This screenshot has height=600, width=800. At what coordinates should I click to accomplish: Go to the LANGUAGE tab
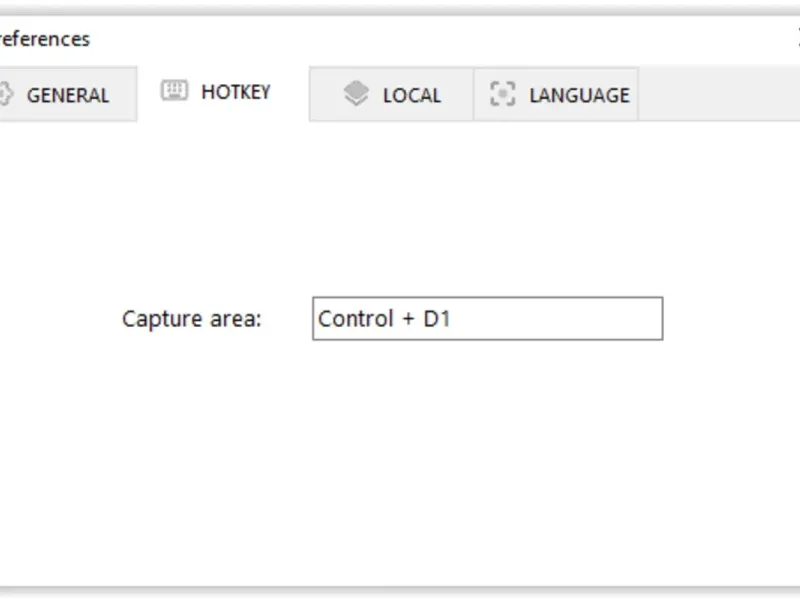coord(579,95)
